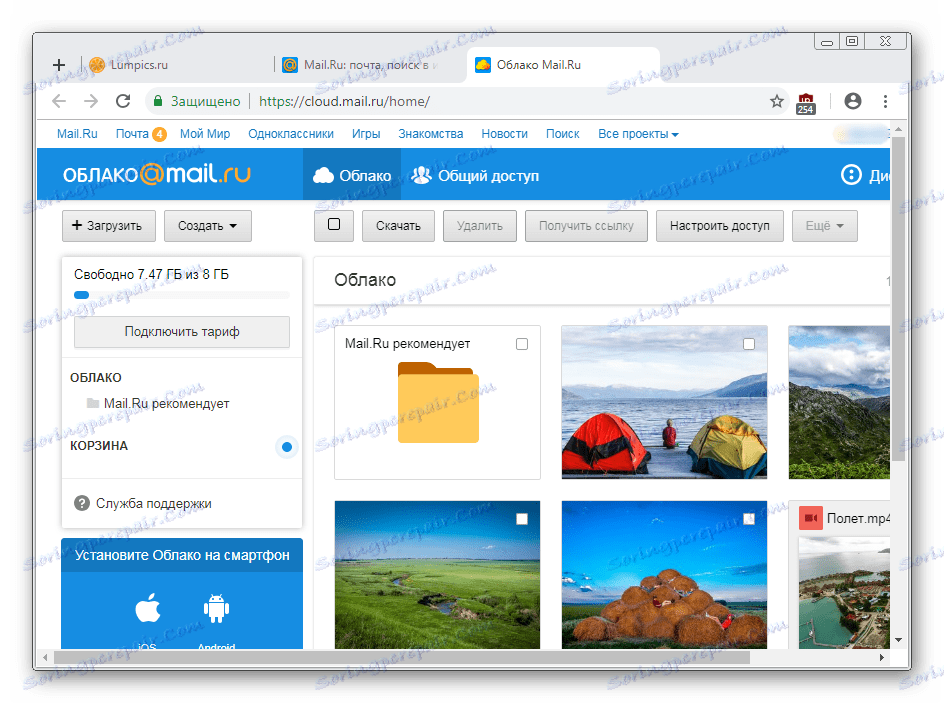
Task: Expand the Все проекты dropdown
Action: 638,134
